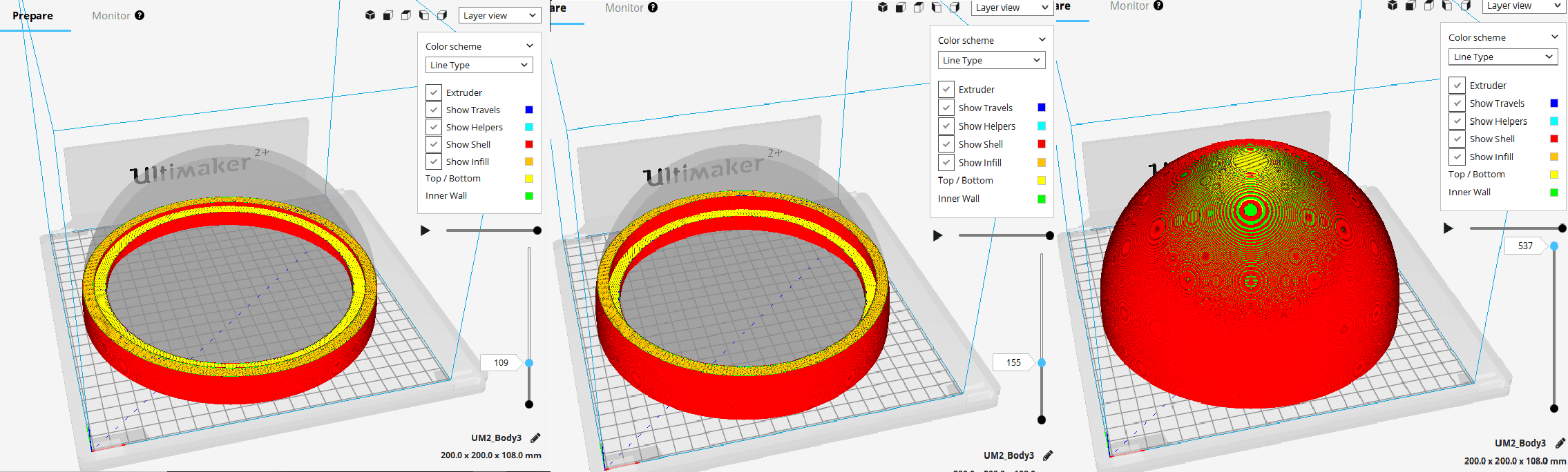The image size is (1568, 472).
Task: Select front view cube in layer 155 screenshot
Action: tap(901, 7)
